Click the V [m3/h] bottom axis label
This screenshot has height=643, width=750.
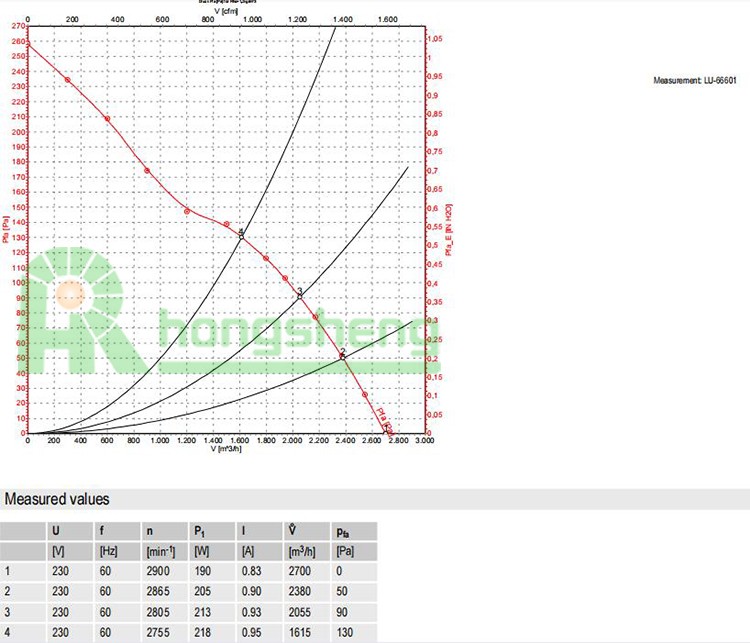(x=226, y=448)
